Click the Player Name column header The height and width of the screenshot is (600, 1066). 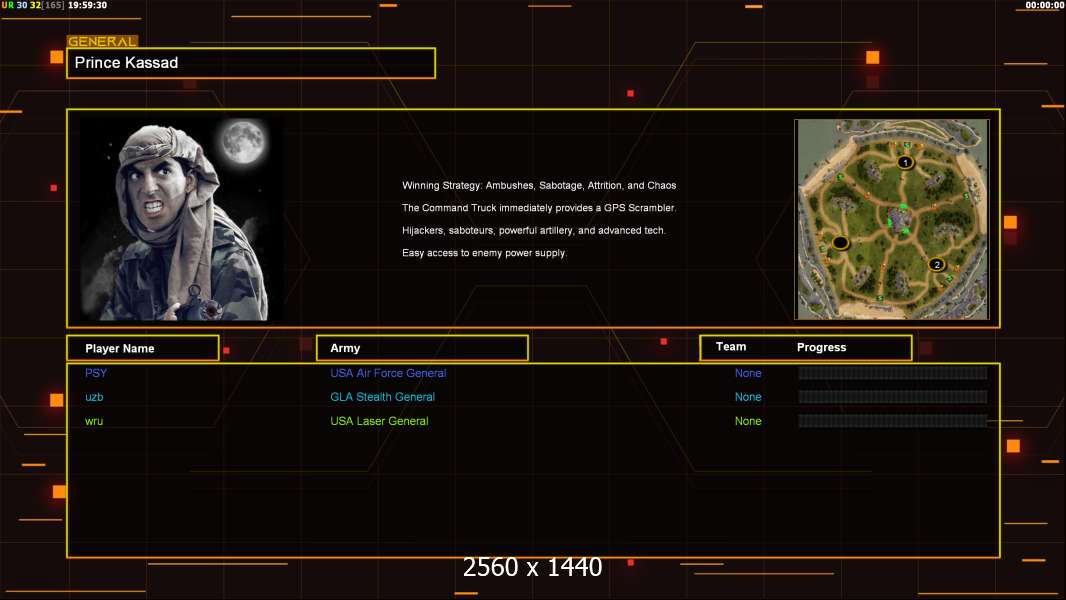143,348
